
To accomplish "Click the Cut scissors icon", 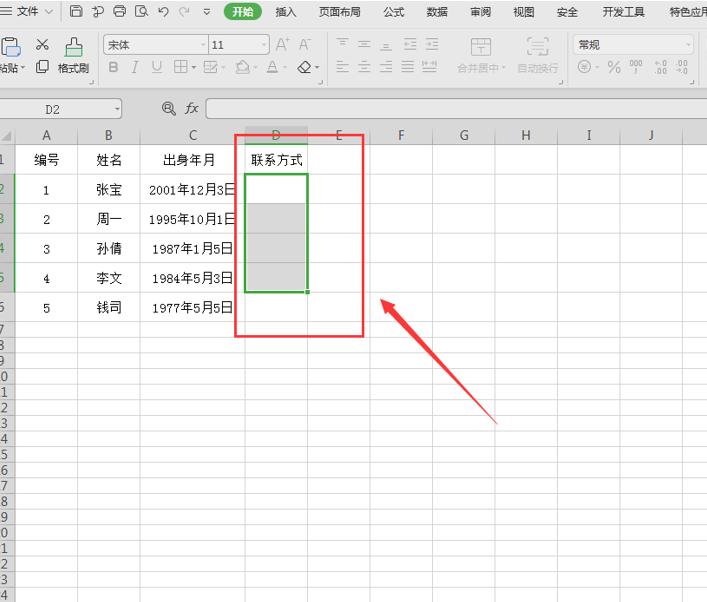I will 42,44.
